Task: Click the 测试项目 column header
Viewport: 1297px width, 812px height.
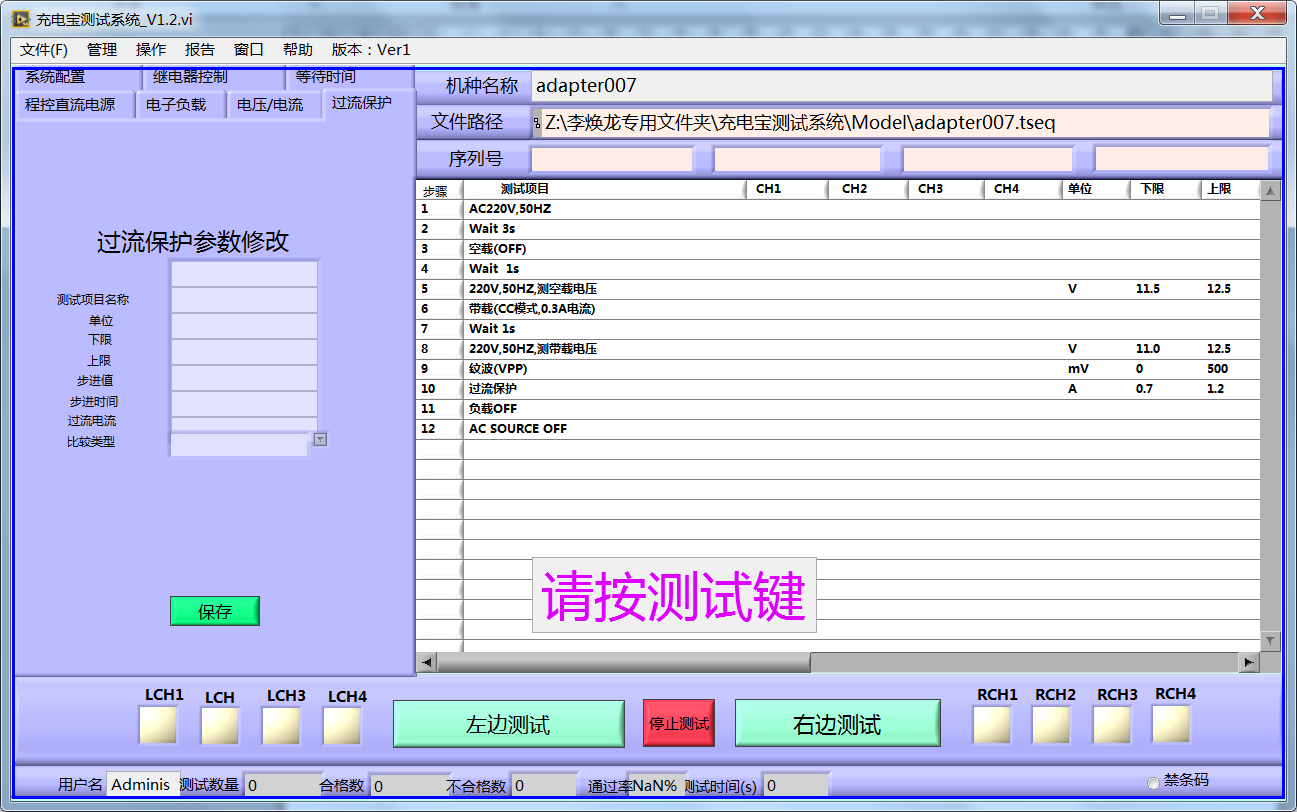Action: (604, 189)
